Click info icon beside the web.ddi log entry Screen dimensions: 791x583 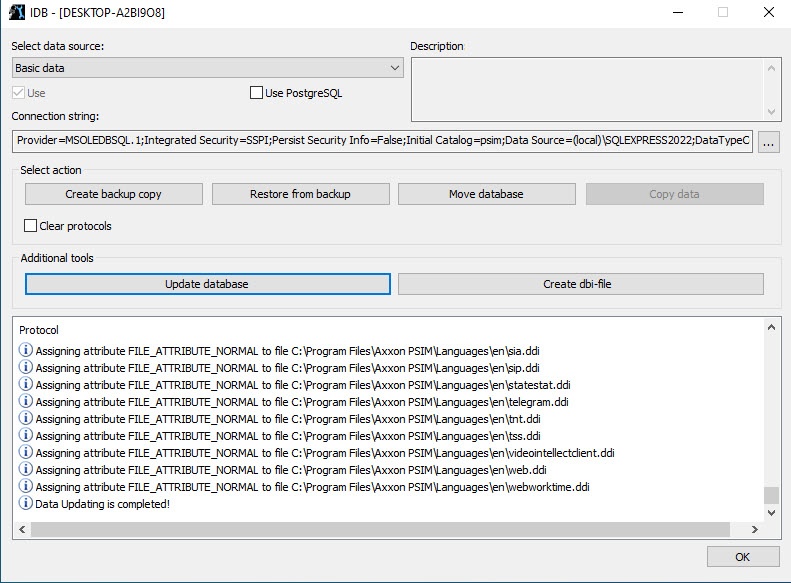[26, 470]
